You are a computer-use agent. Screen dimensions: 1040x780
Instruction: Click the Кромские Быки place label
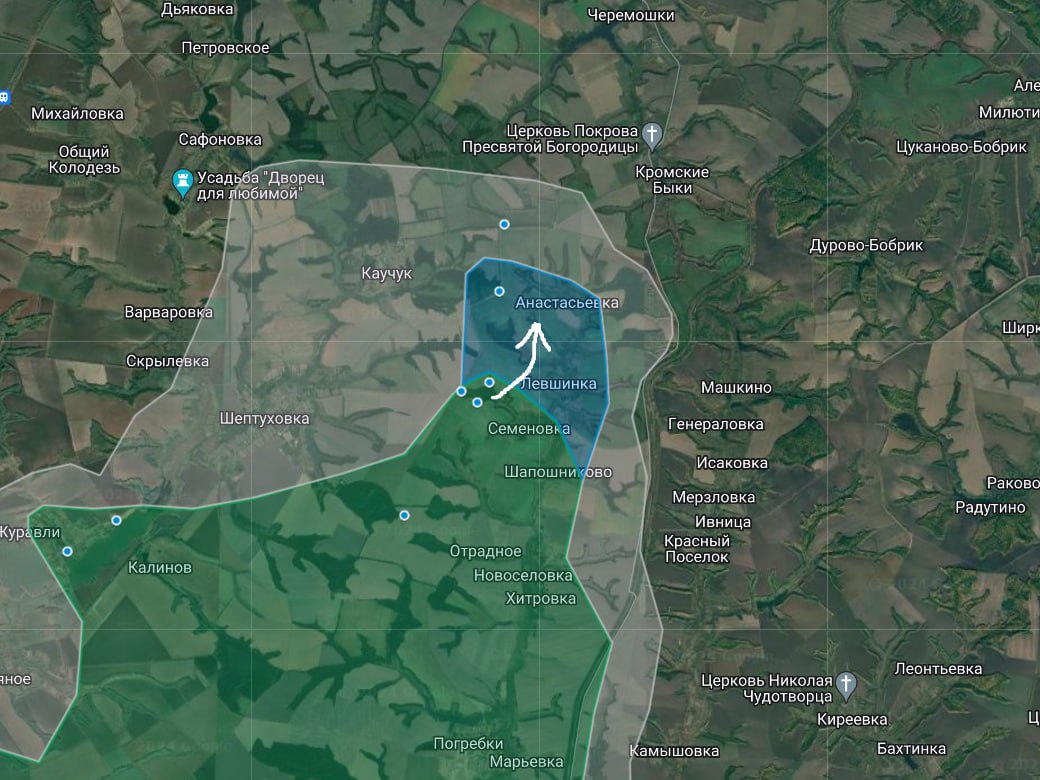672,180
